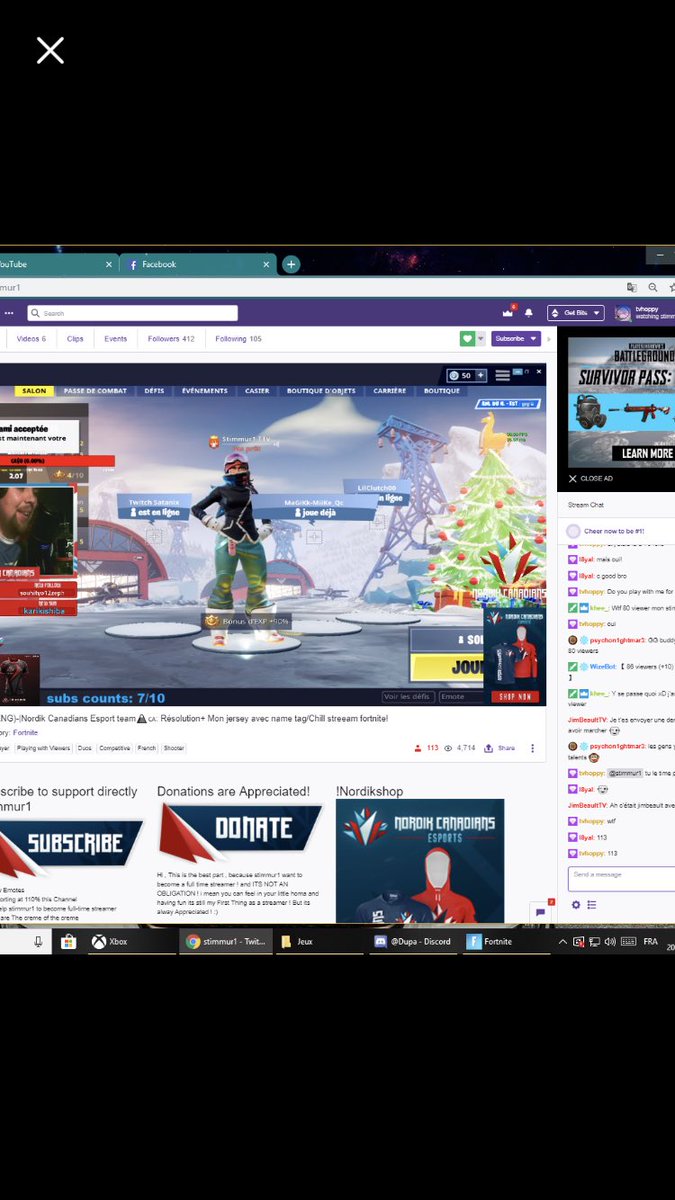The width and height of the screenshot is (675, 1200).
Task: Open the SALON tab in game stream
Action: (33, 390)
